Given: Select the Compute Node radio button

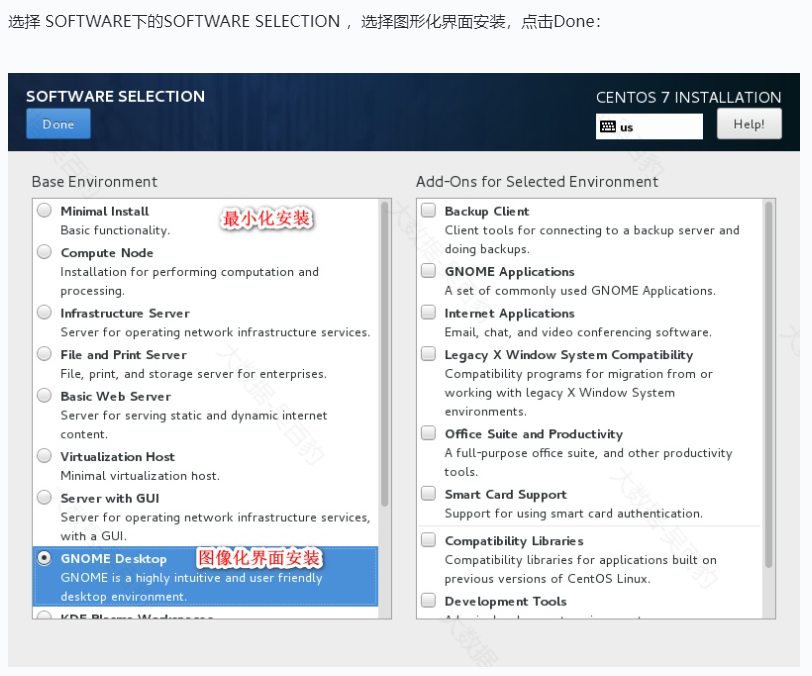Looking at the screenshot, I should click(x=45, y=252).
